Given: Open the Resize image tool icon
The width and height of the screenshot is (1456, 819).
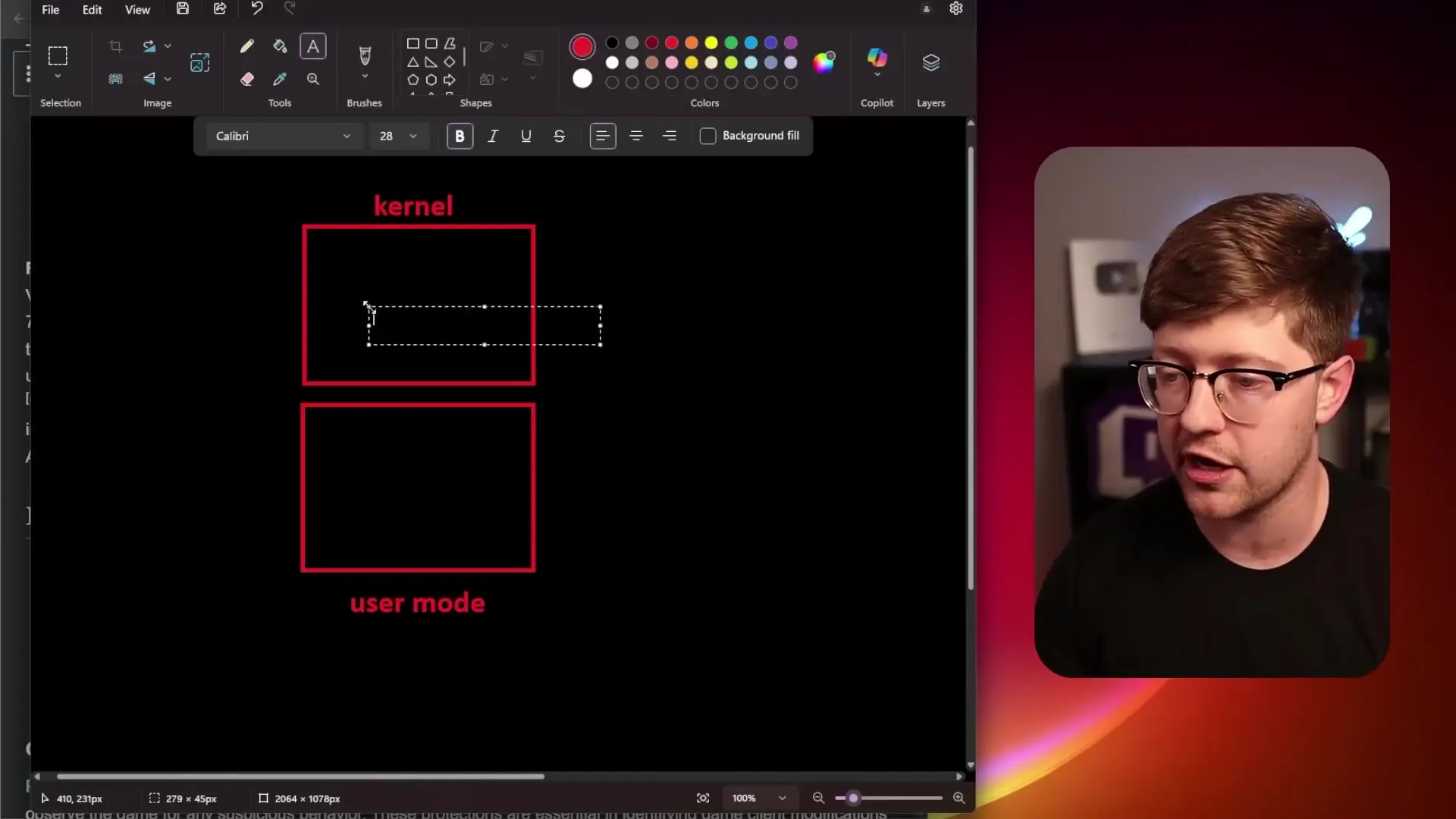Looking at the screenshot, I should pyautogui.click(x=199, y=62).
